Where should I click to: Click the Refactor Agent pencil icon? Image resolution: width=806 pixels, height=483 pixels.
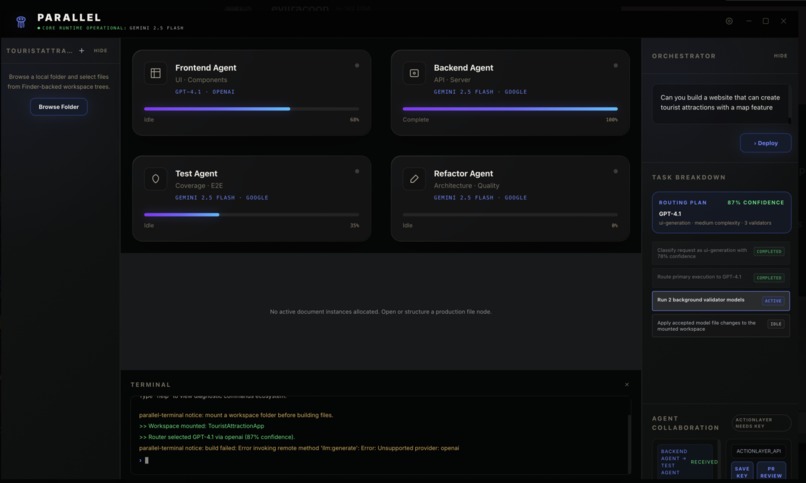[x=414, y=179]
